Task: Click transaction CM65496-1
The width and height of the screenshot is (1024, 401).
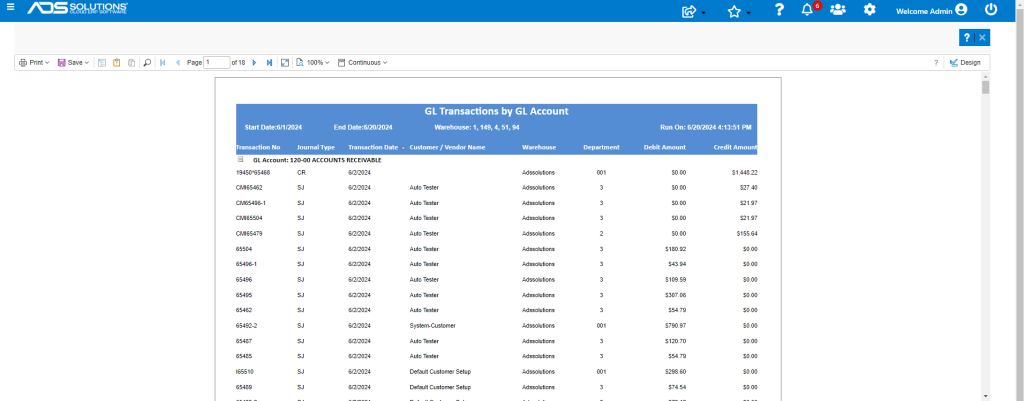Action: [x=251, y=203]
